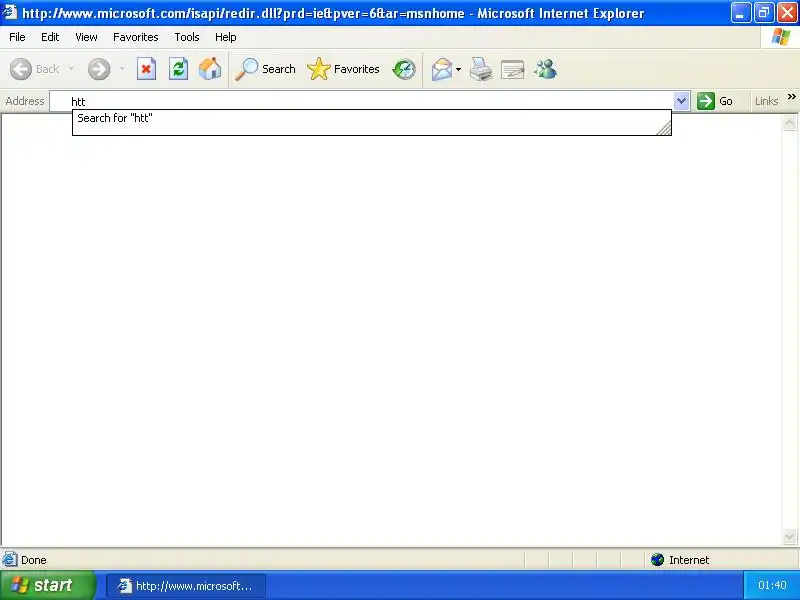This screenshot has height=600, width=800.
Task: Open the Home page house icon
Action: pos(210,69)
